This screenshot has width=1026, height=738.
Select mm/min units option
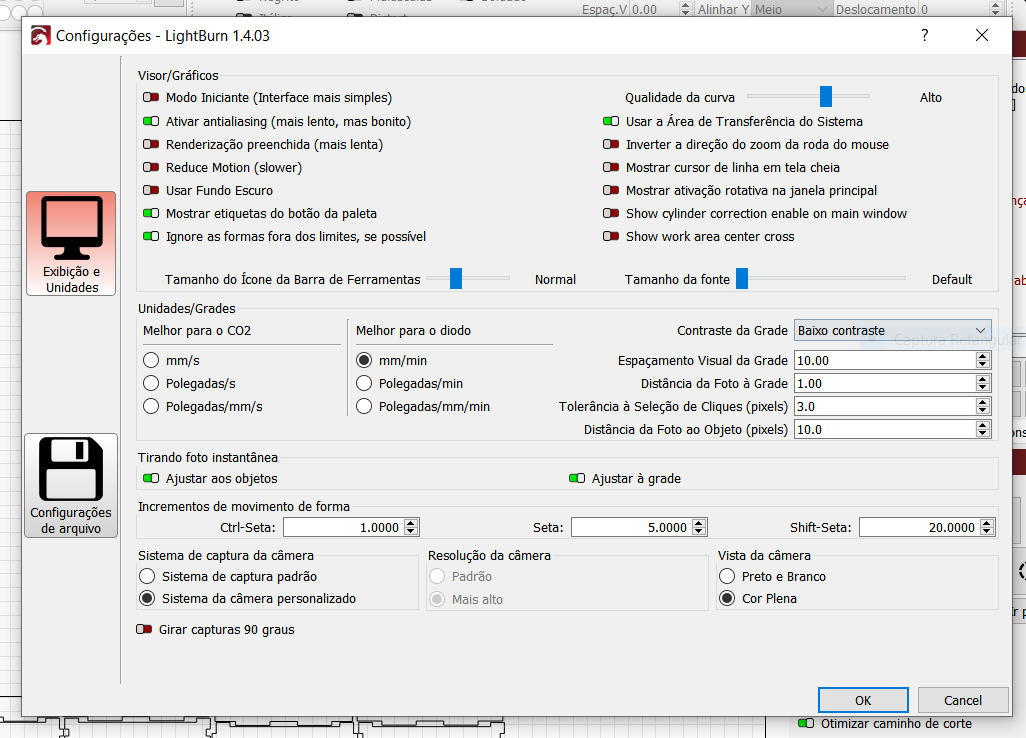[364, 360]
